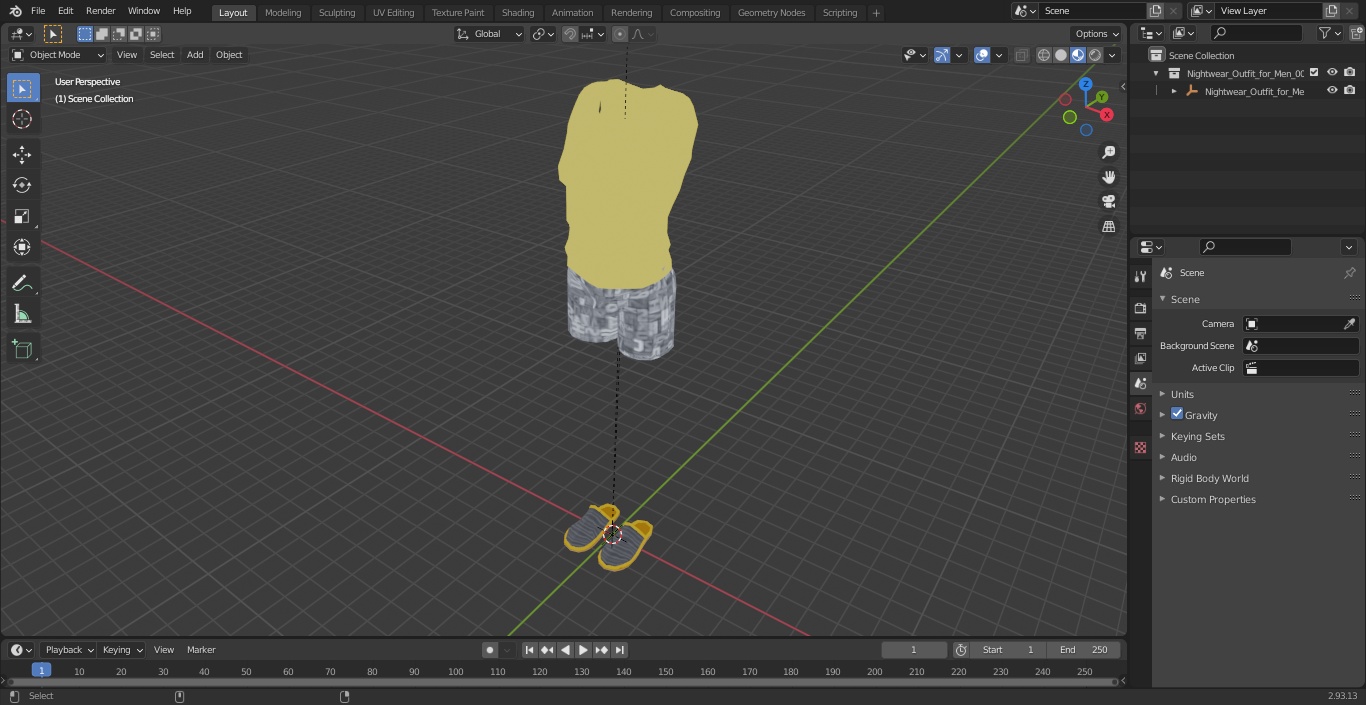Click the Marker timeline menu
The width and height of the screenshot is (1366, 705).
(x=201, y=650)
